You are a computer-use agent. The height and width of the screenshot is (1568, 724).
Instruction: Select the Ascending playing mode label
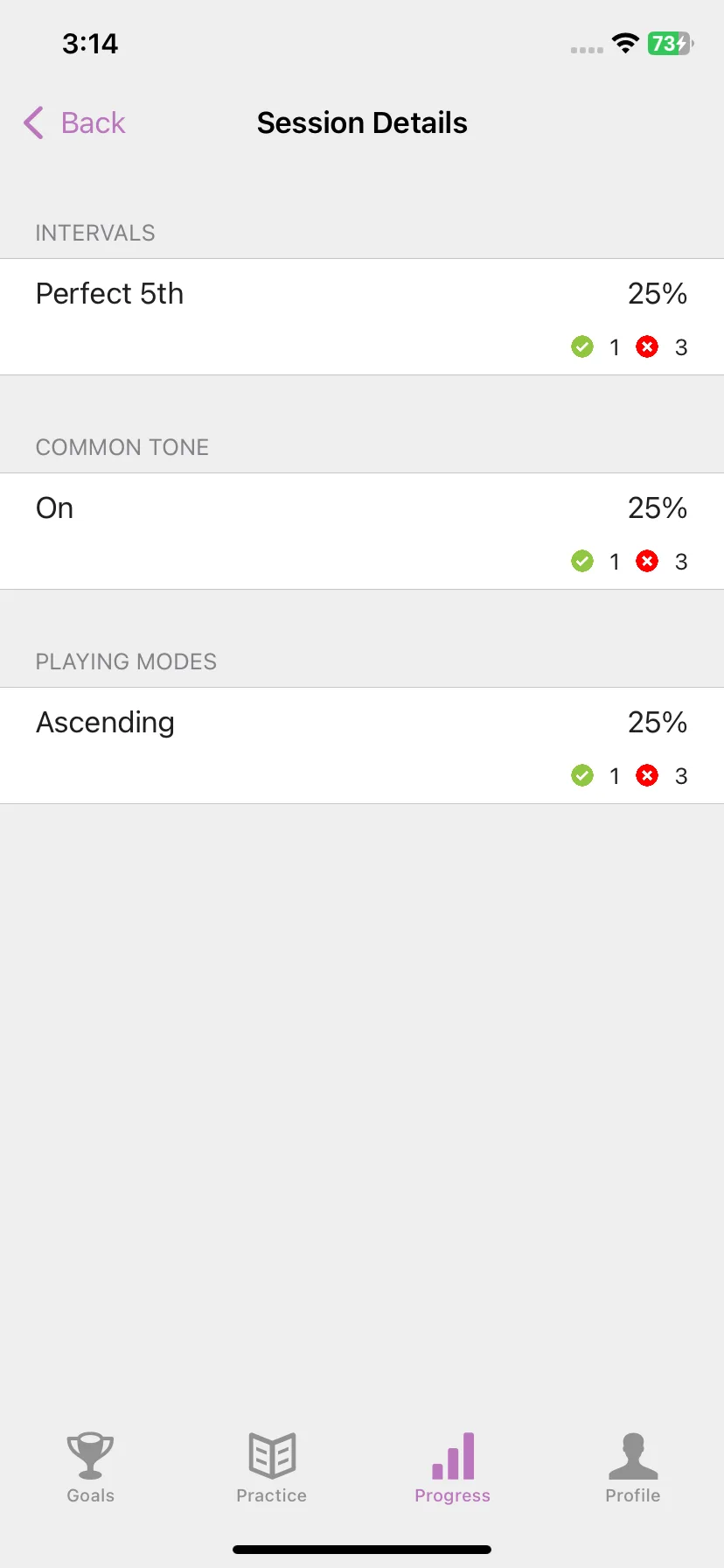pyautogui.click(x=105, y=723)
